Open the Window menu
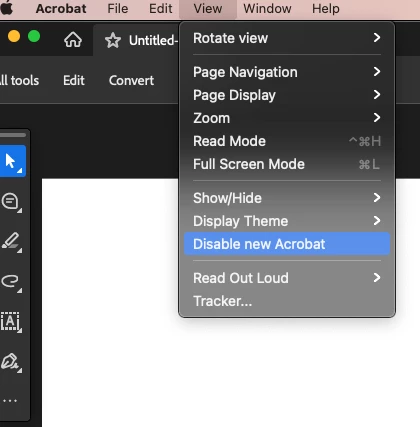This screenshot has width=420, height=427. [x=267, y=9]
